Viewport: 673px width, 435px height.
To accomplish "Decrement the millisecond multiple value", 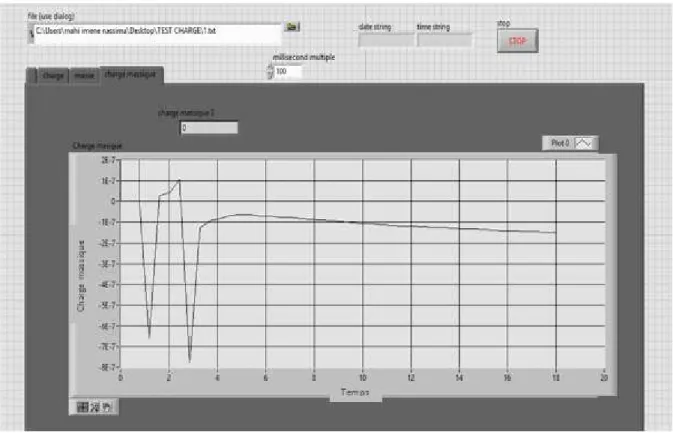I will (x=270, y=75).
